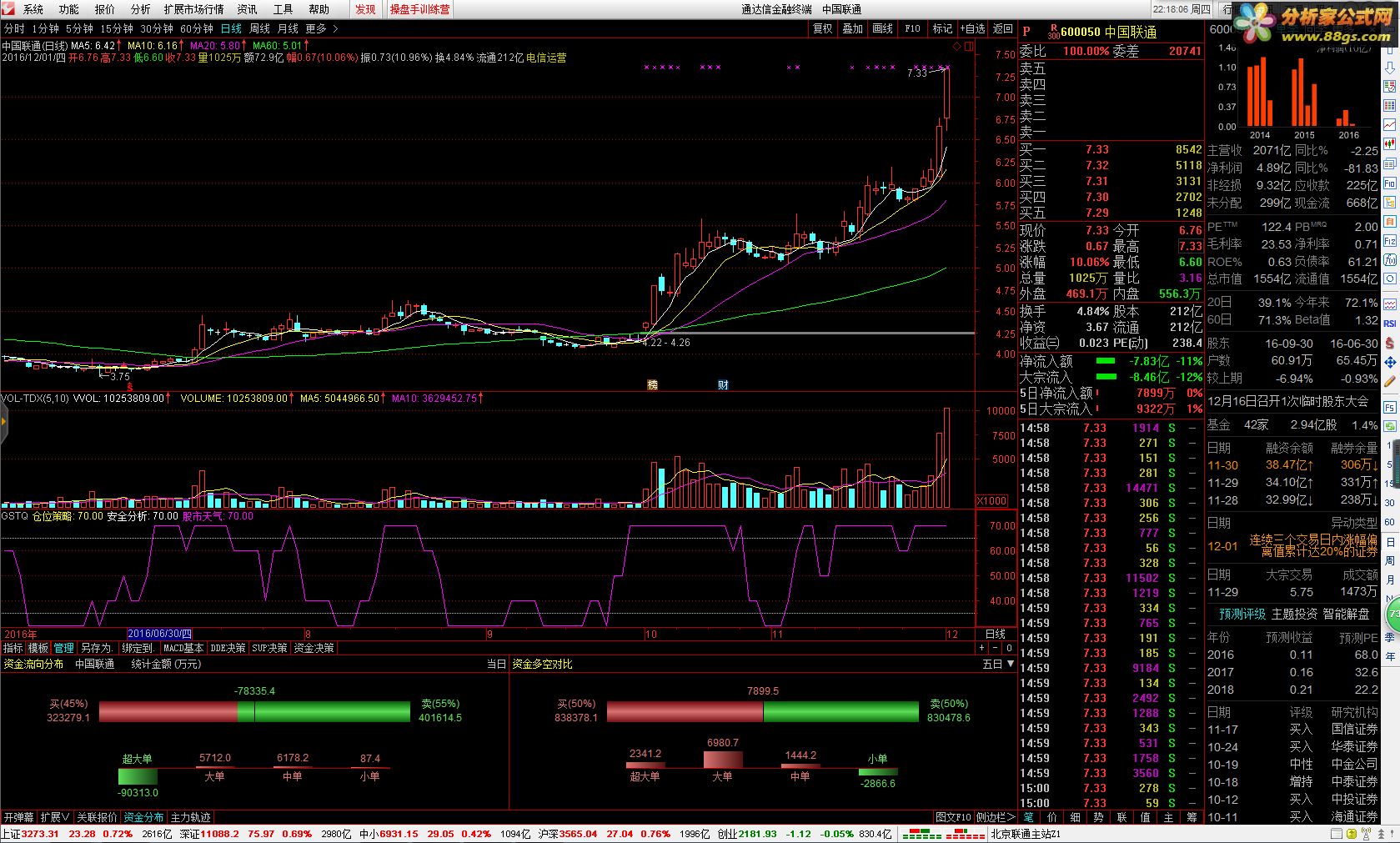Click the 榜 marker under the price chart
Image resolution: width=1400 pixels, height=843 pixels.
[x=653, y=384]
